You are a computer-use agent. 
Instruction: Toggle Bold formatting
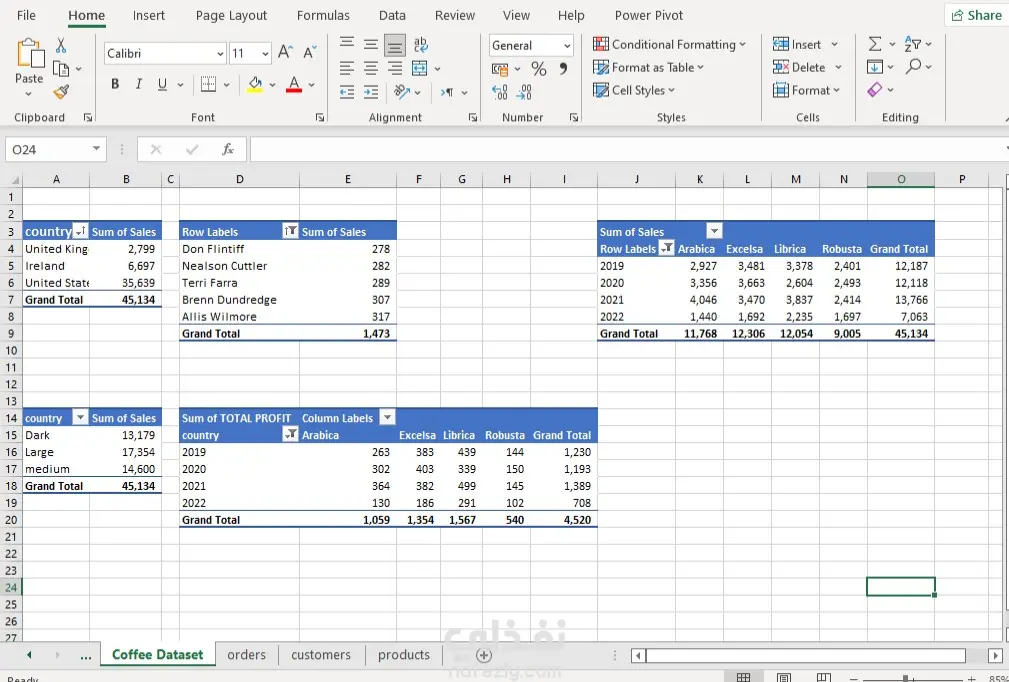115,84
